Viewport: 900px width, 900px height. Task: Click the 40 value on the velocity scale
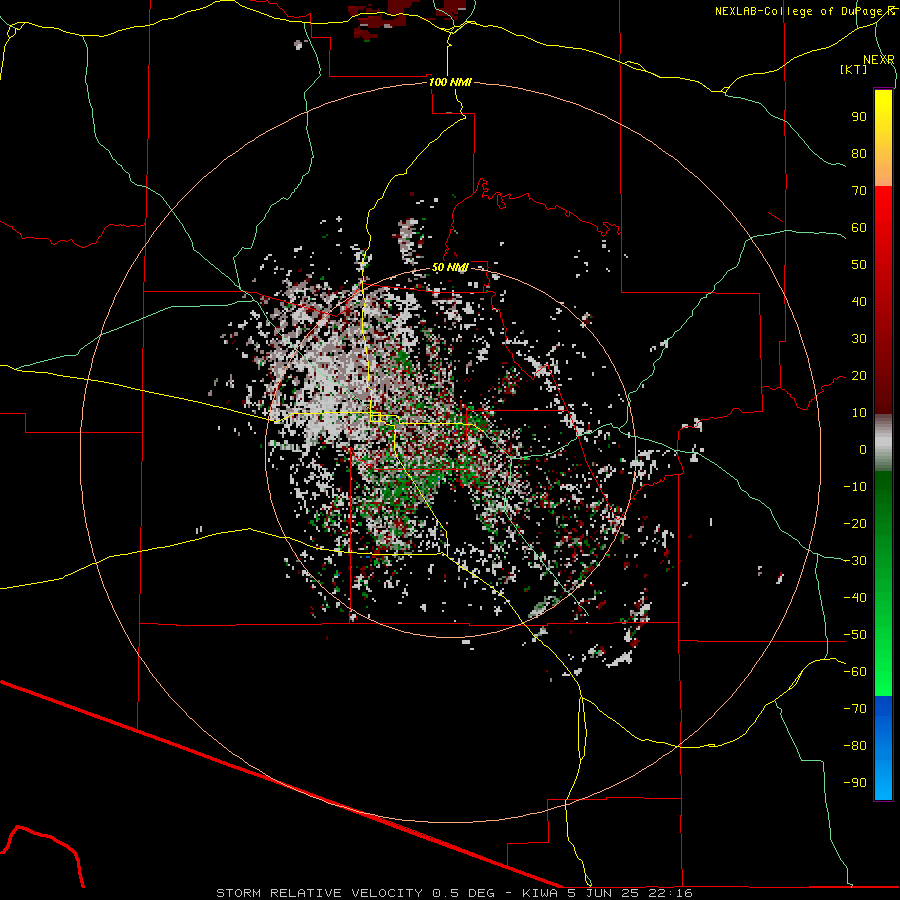tap(859, 302)
